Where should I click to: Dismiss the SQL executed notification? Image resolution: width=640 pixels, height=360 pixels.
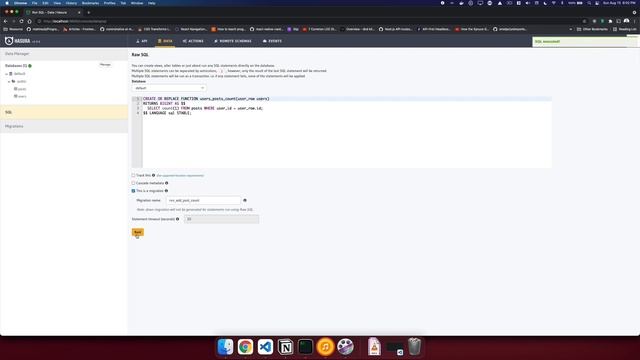coord(585,42)
